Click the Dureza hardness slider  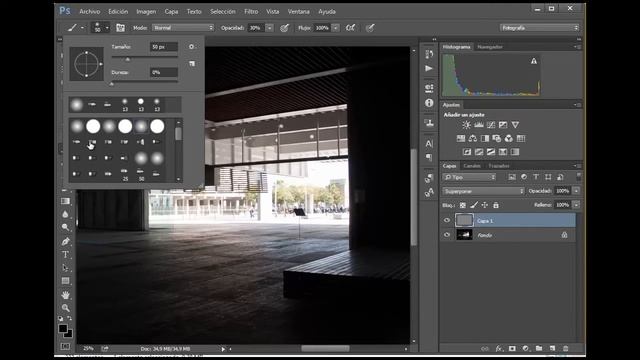[144, 83]
